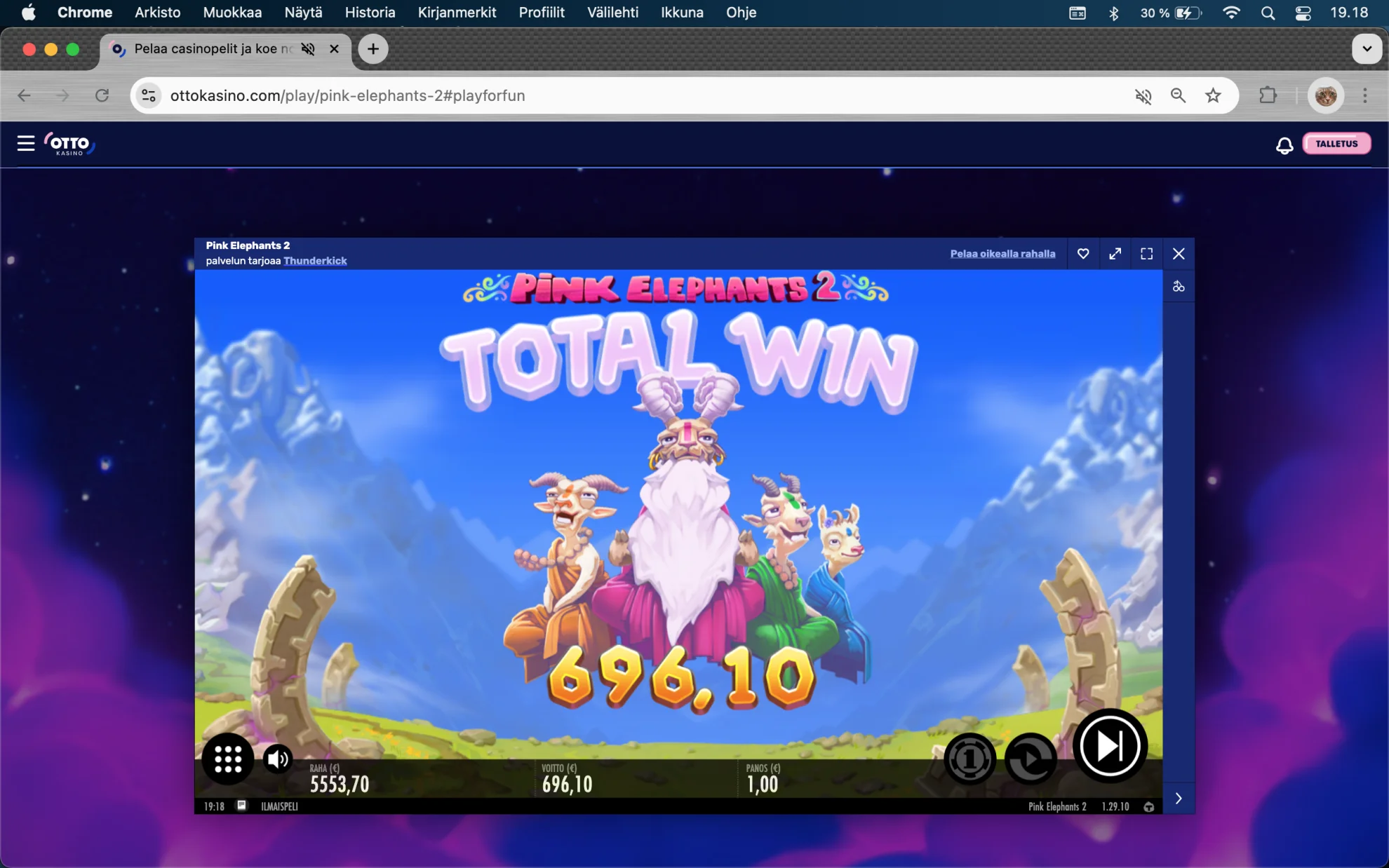Screen dimensions: 1389x868
Task: Open the Chrome profile avatar
Action: [x=1325, y=95]
